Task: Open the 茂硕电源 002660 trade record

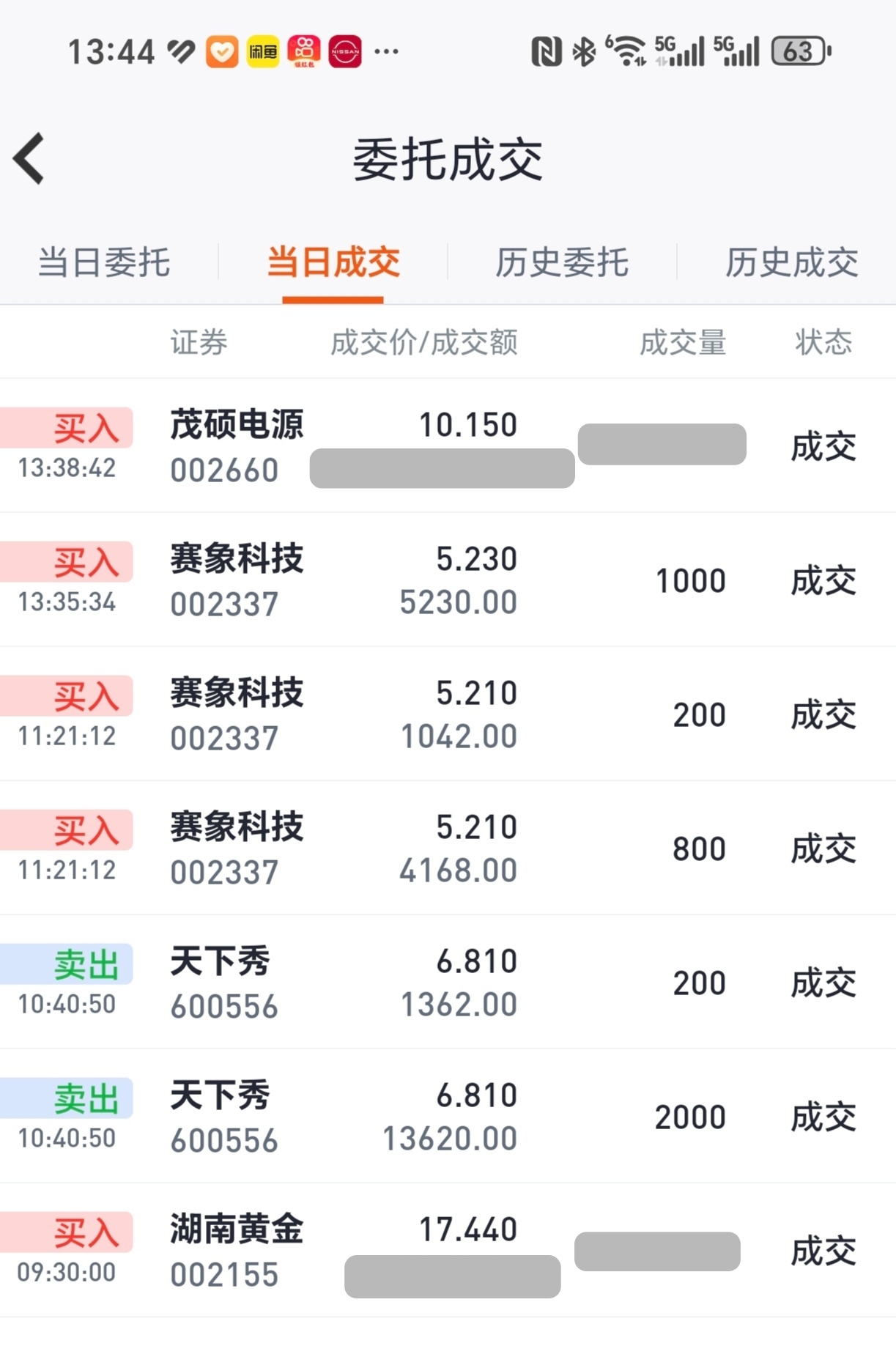Action: 236,445
